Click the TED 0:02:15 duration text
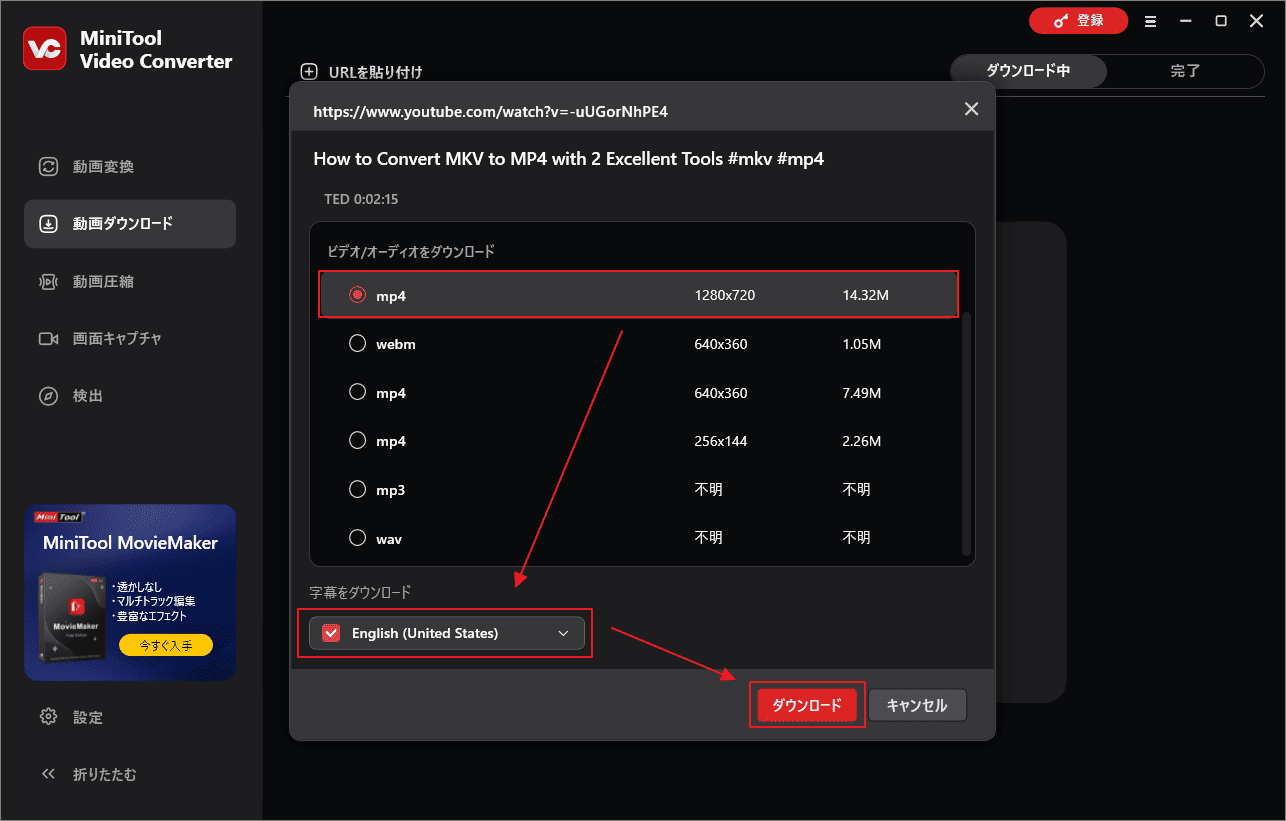Screen dimensions: 1286x821 point(361,199)
